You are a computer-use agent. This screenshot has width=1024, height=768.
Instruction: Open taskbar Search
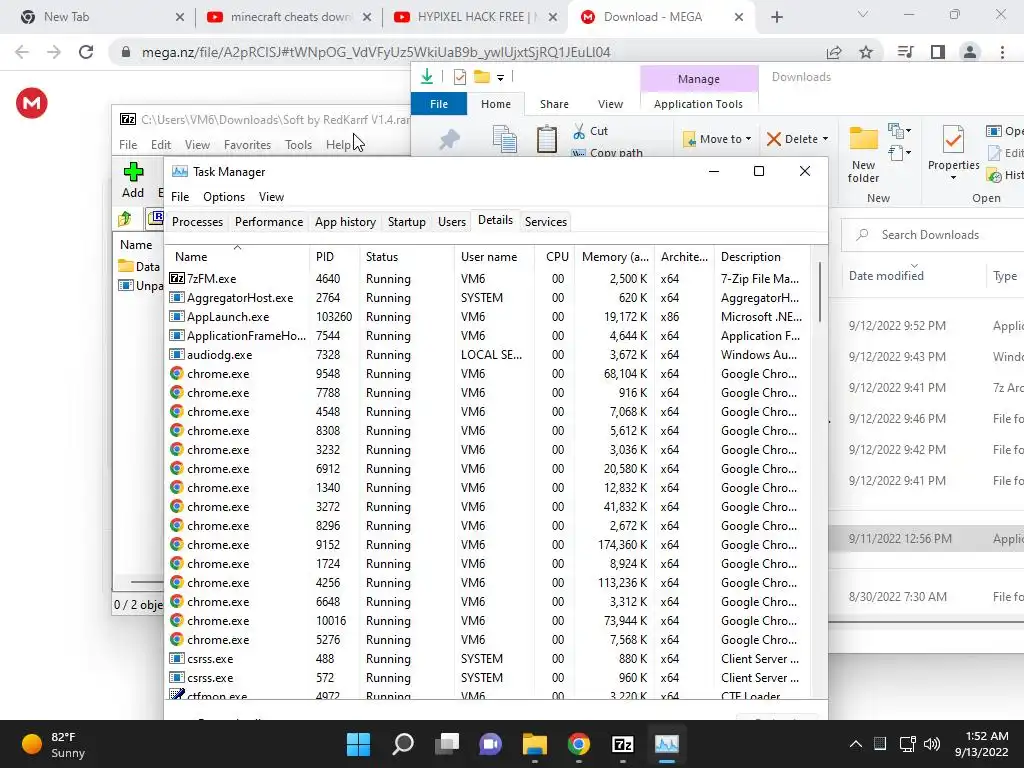pos(403,744)
